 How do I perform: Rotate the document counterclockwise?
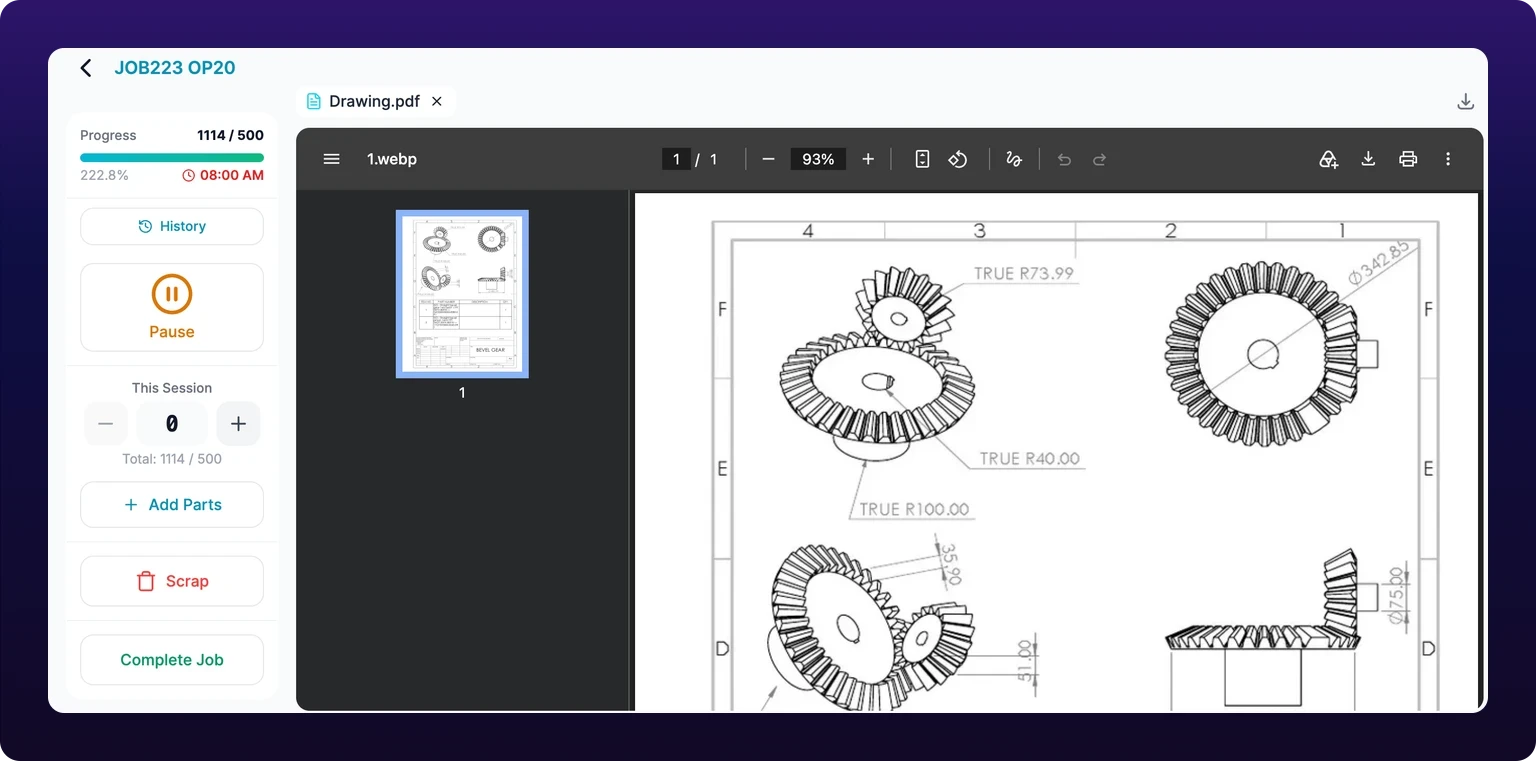tap(958, 159)
